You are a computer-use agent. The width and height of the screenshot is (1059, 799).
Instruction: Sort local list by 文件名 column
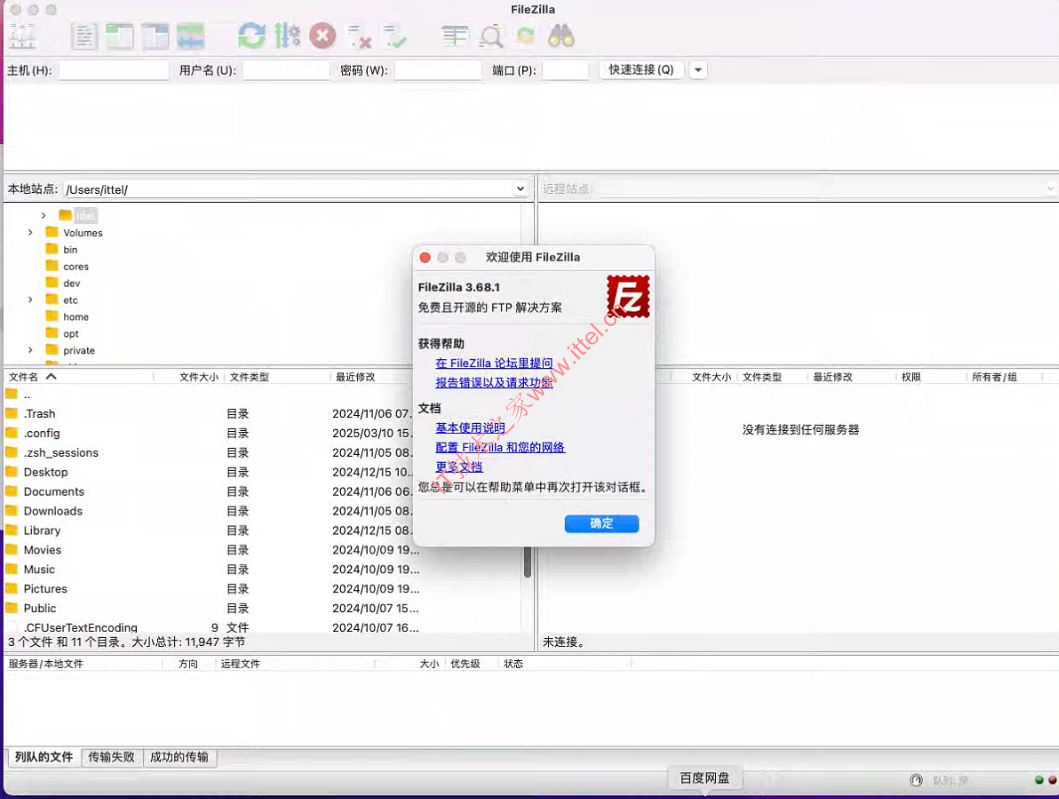pyautogui.click(x=80, y=377)
